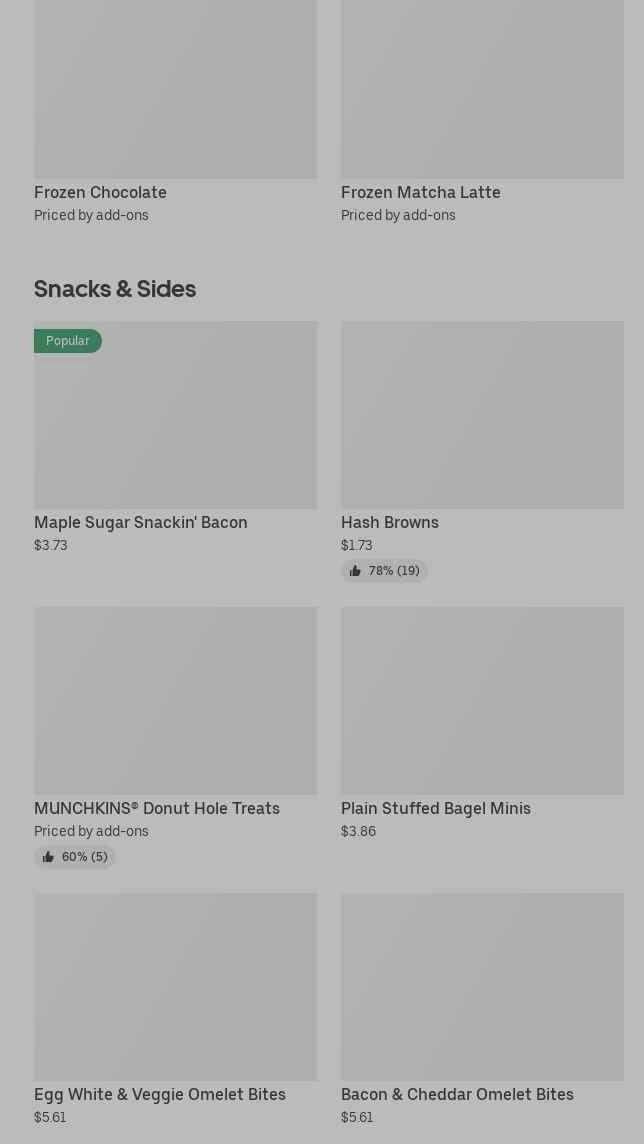Open Maple Sugar Snackin' Bacon title link

pos(140,522)
